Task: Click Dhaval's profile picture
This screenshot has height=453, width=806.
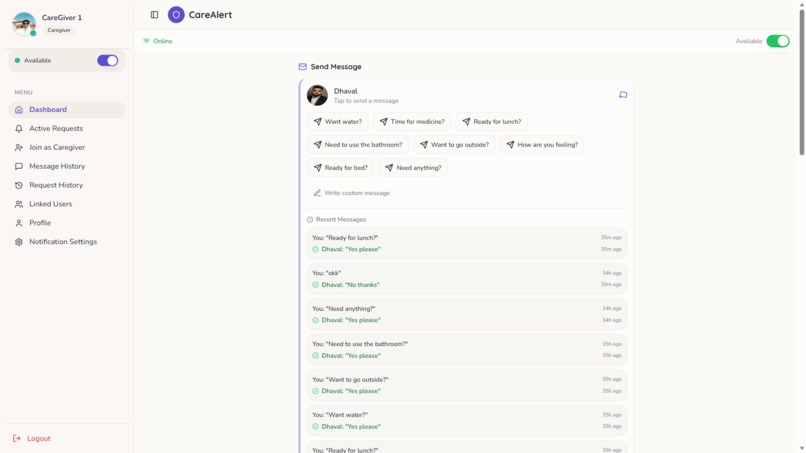Action: click(x=317, y=95)
